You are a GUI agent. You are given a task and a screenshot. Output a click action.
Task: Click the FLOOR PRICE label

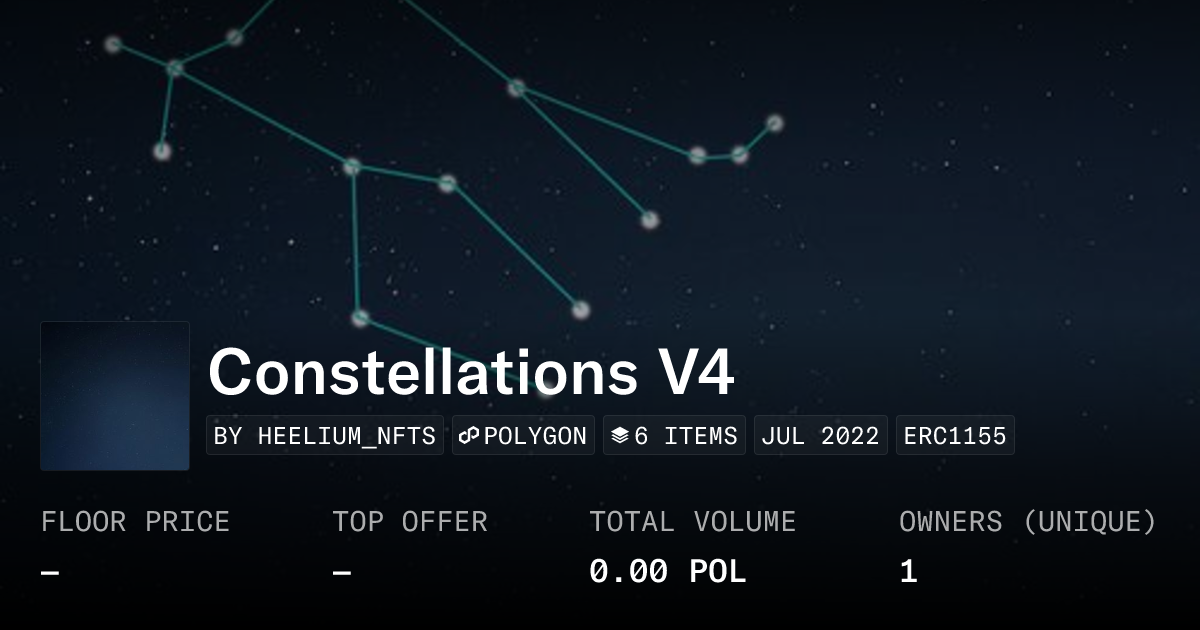point(135,522)
